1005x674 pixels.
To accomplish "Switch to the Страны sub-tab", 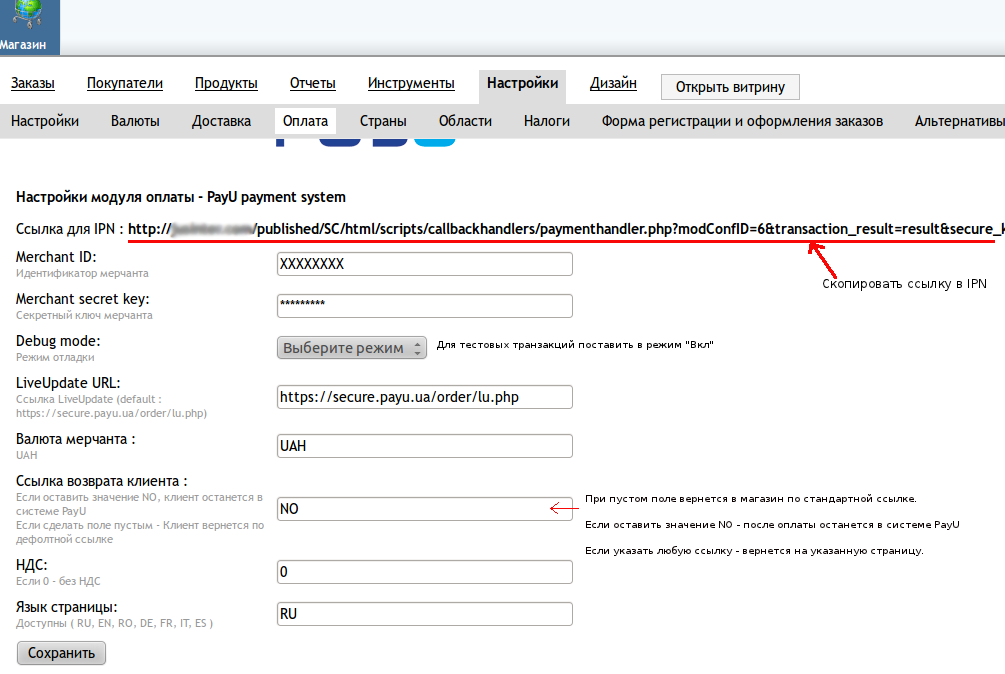I will point(383,121).
